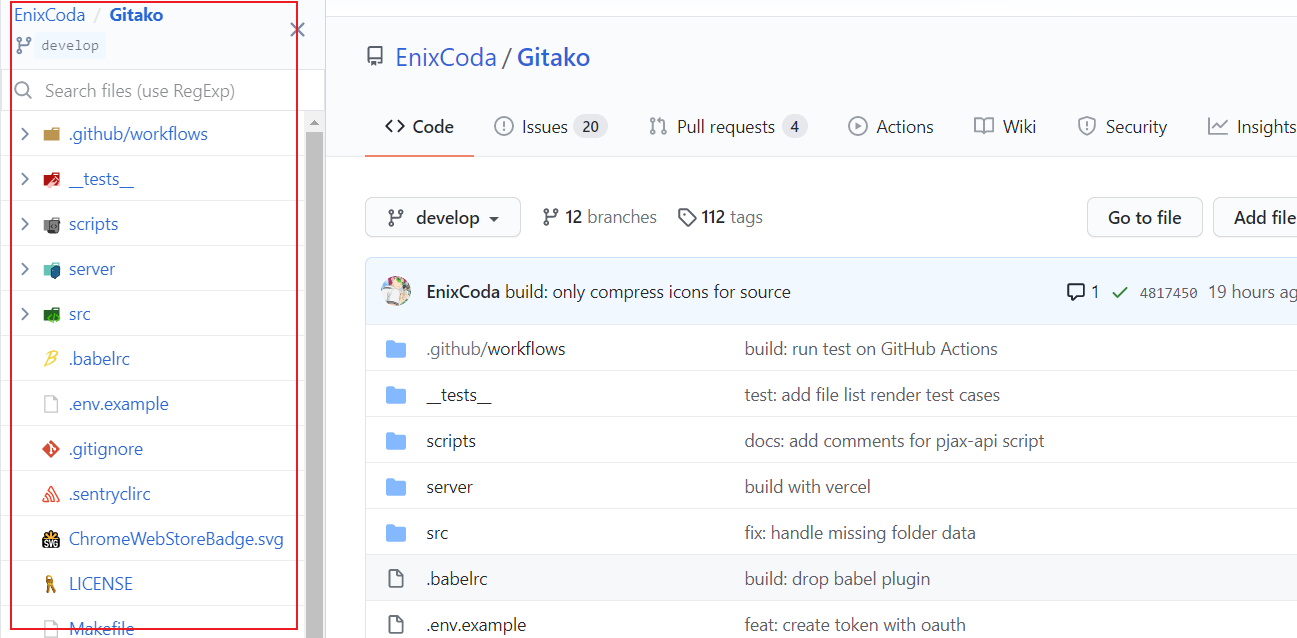Open Gitako repo link in main heading
Image resolution: width=1297 pixels, height=638 pixels.
click(553, 57)
